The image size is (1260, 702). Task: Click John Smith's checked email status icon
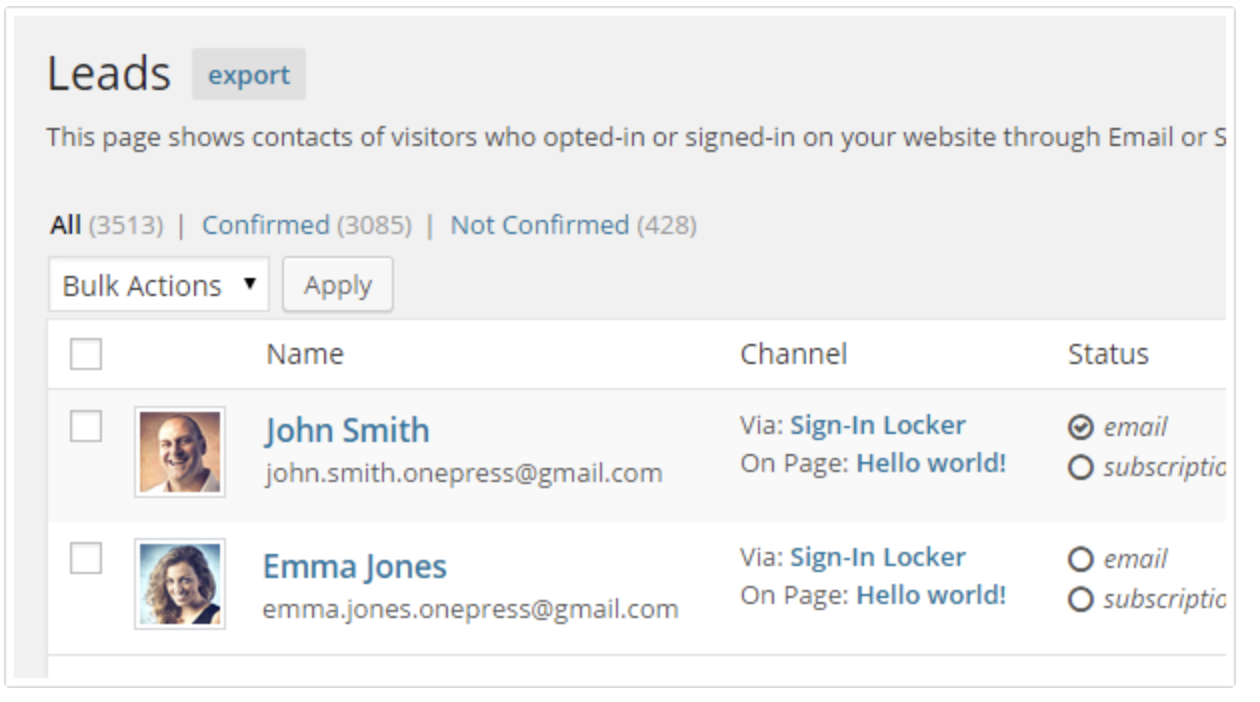(1080, 428)
